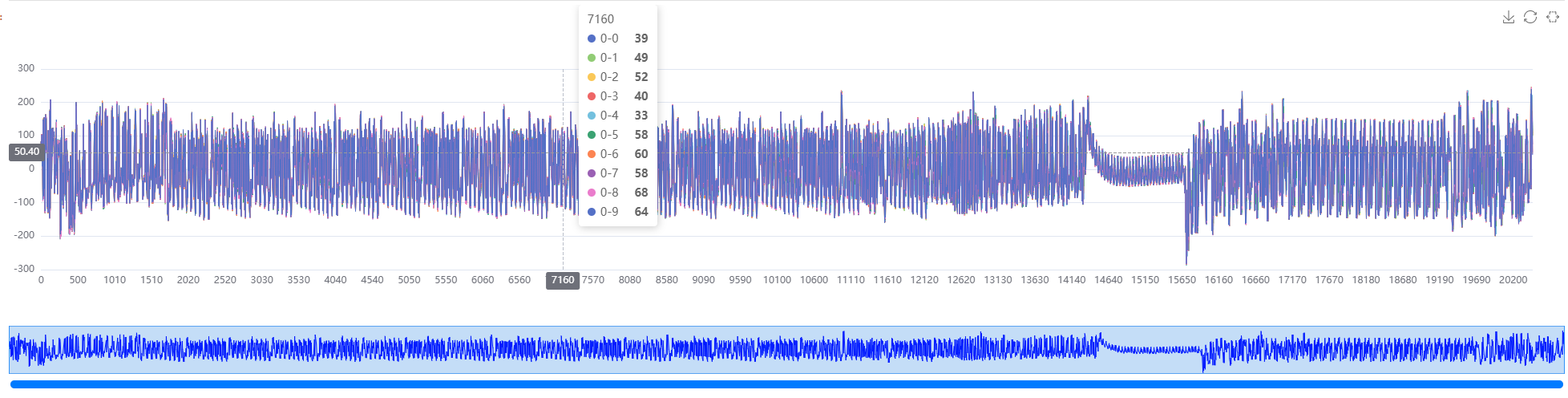
Task: Click the light-blue dot beside 0-4
Action: click(592, 116)
